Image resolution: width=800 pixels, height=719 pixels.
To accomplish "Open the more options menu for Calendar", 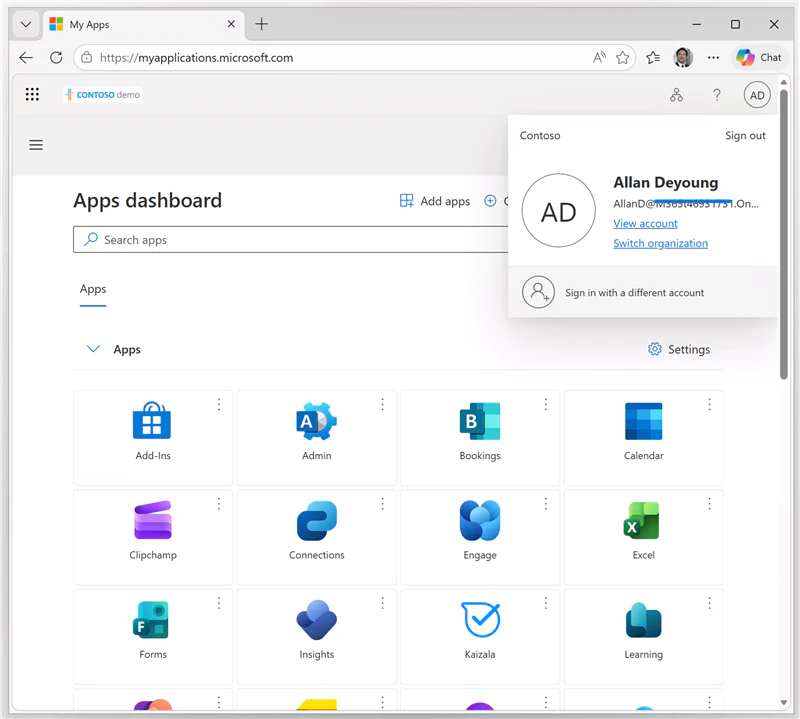I will pos(709,405).
